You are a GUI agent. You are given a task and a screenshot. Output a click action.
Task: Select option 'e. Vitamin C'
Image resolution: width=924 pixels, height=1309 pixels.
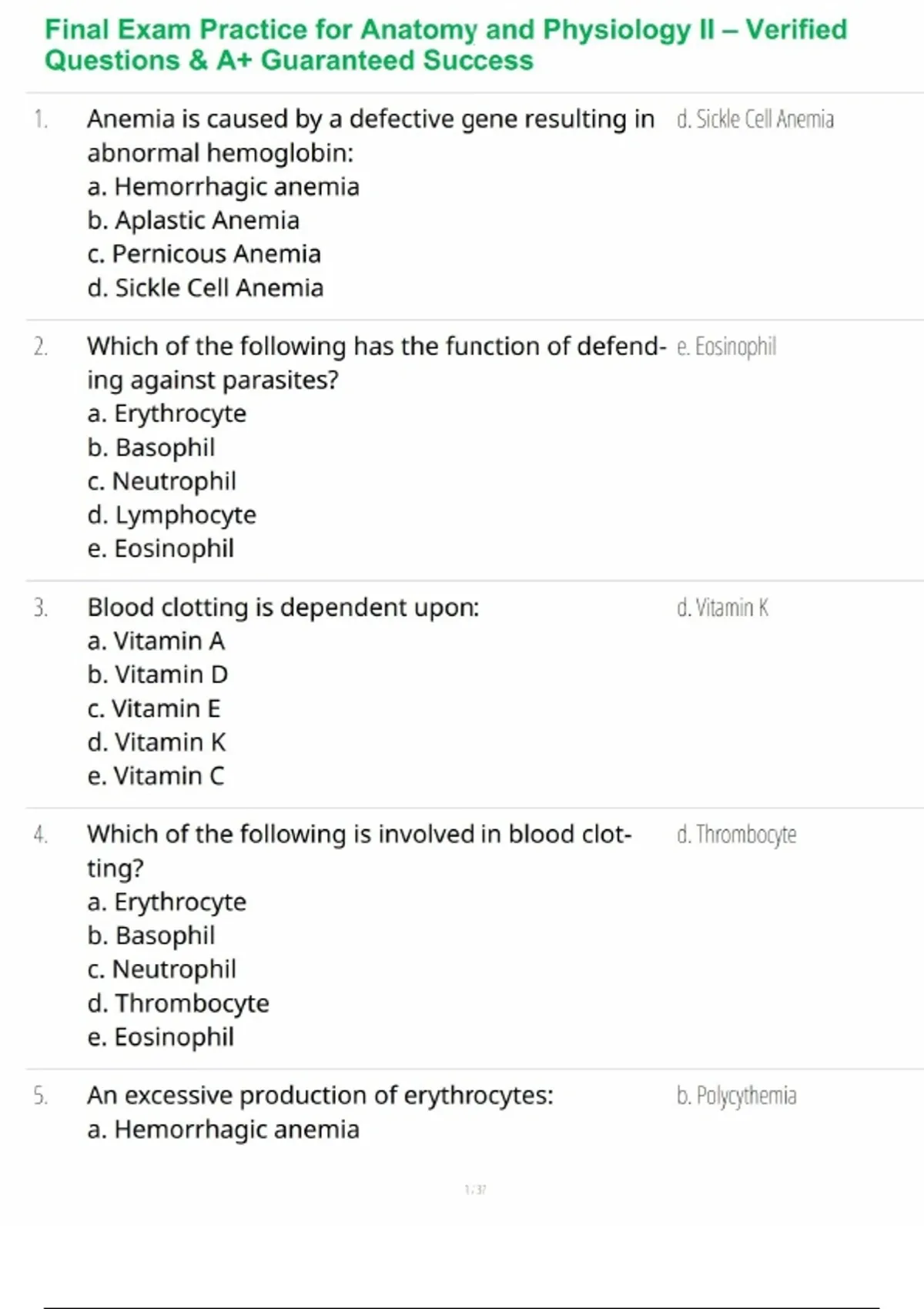156,775
